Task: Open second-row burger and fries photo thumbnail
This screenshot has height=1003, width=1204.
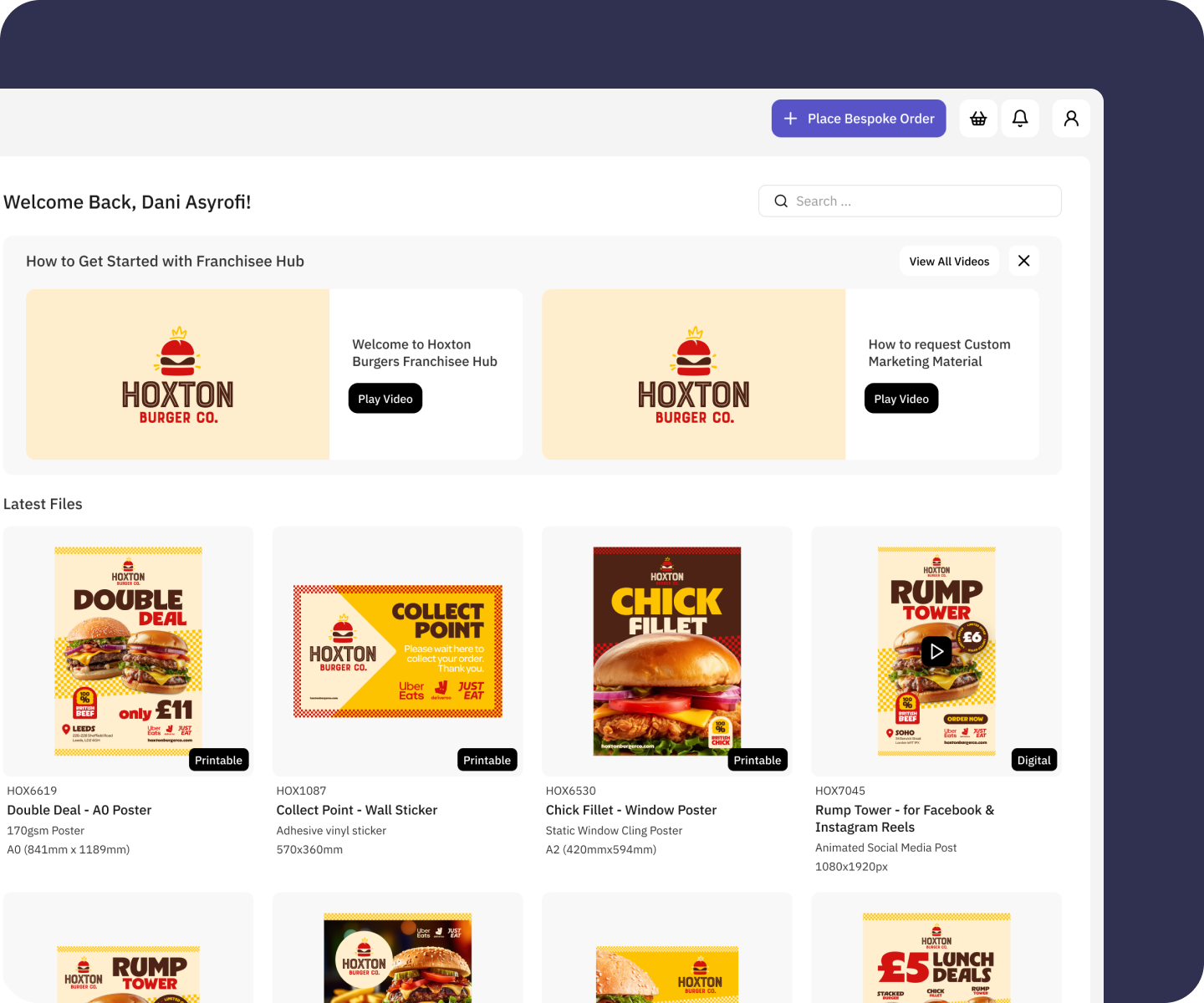Action: tap(398, 958)
